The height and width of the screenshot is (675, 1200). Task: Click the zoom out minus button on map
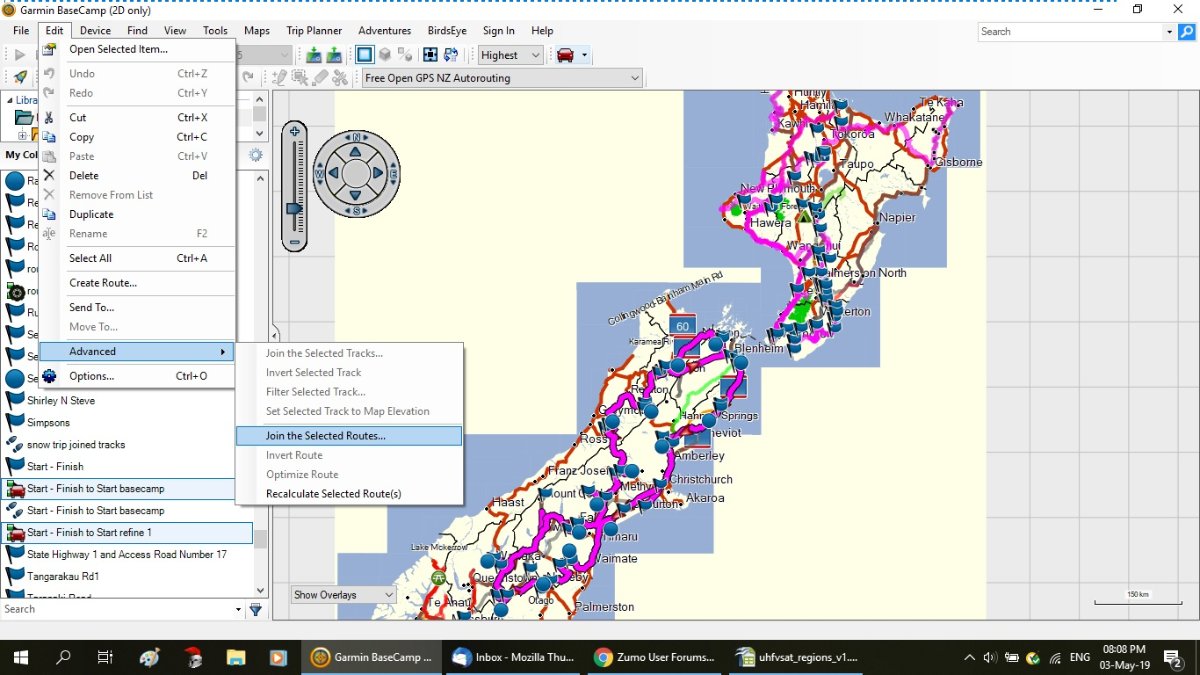click(294, 242)
